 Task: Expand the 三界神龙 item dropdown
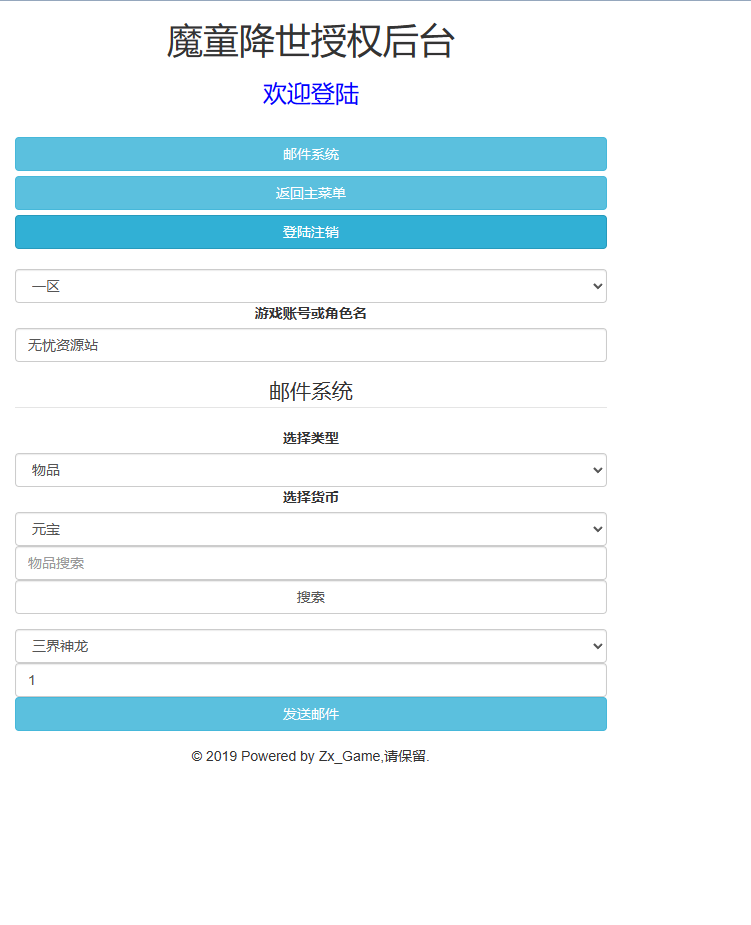point(311,646)
